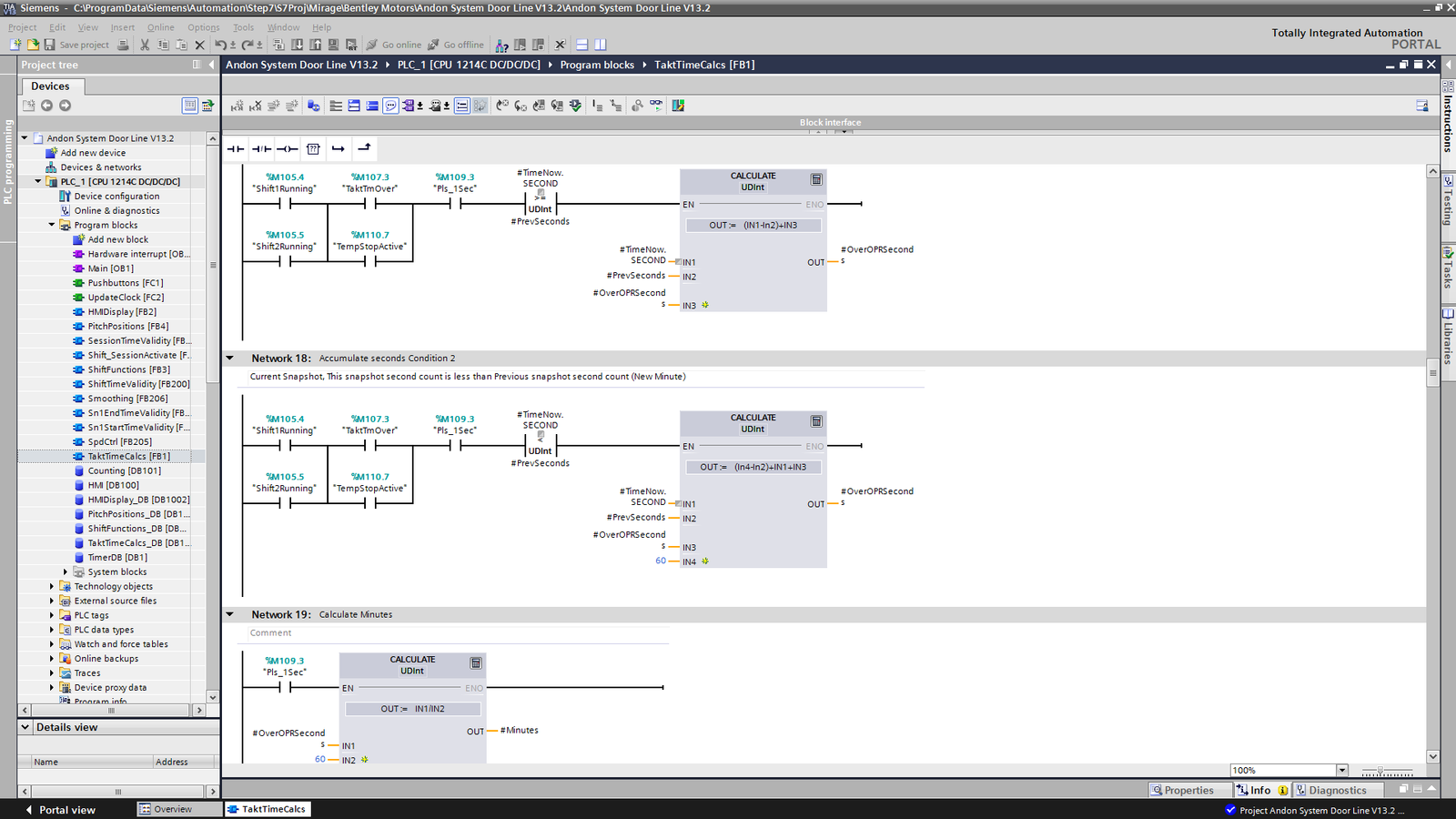Click the Download to device icon
Screen dimensions: 1456x819
click(x=297, y=45)
